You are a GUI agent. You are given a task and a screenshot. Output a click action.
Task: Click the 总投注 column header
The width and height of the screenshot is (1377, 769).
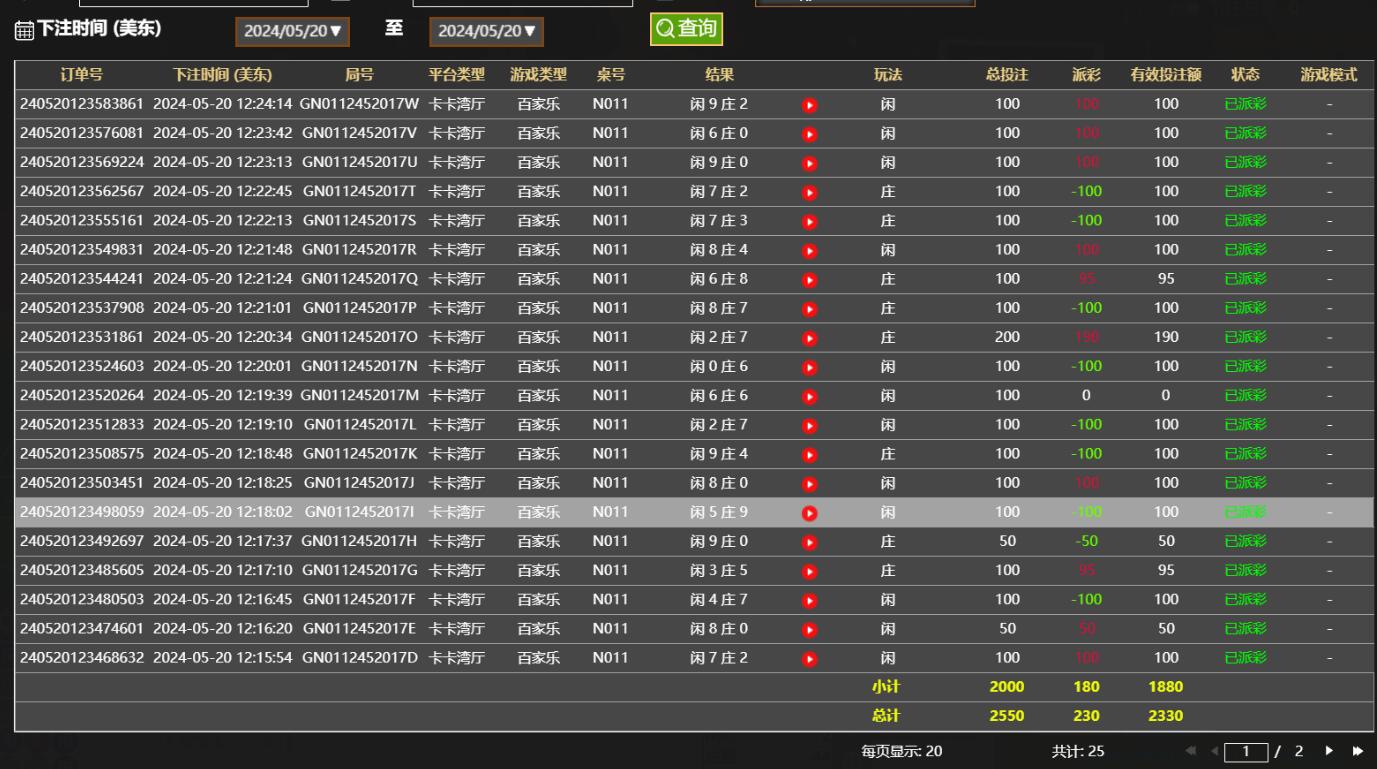coord(1007,75)
